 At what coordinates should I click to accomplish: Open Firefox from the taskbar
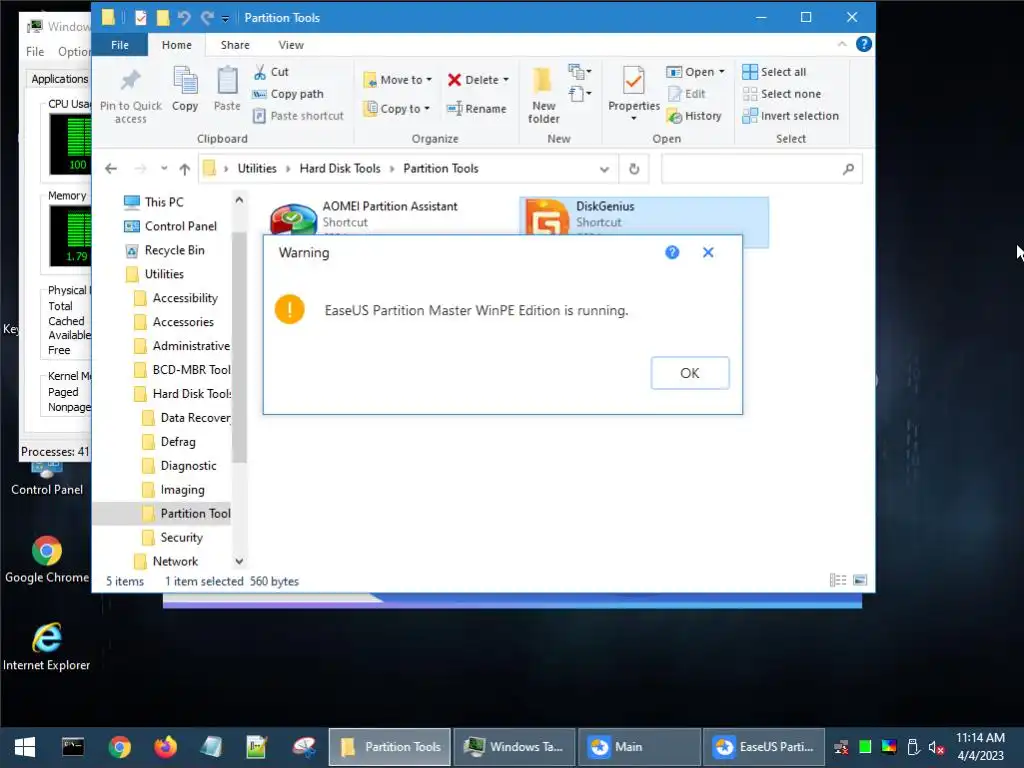coord(165,746)
